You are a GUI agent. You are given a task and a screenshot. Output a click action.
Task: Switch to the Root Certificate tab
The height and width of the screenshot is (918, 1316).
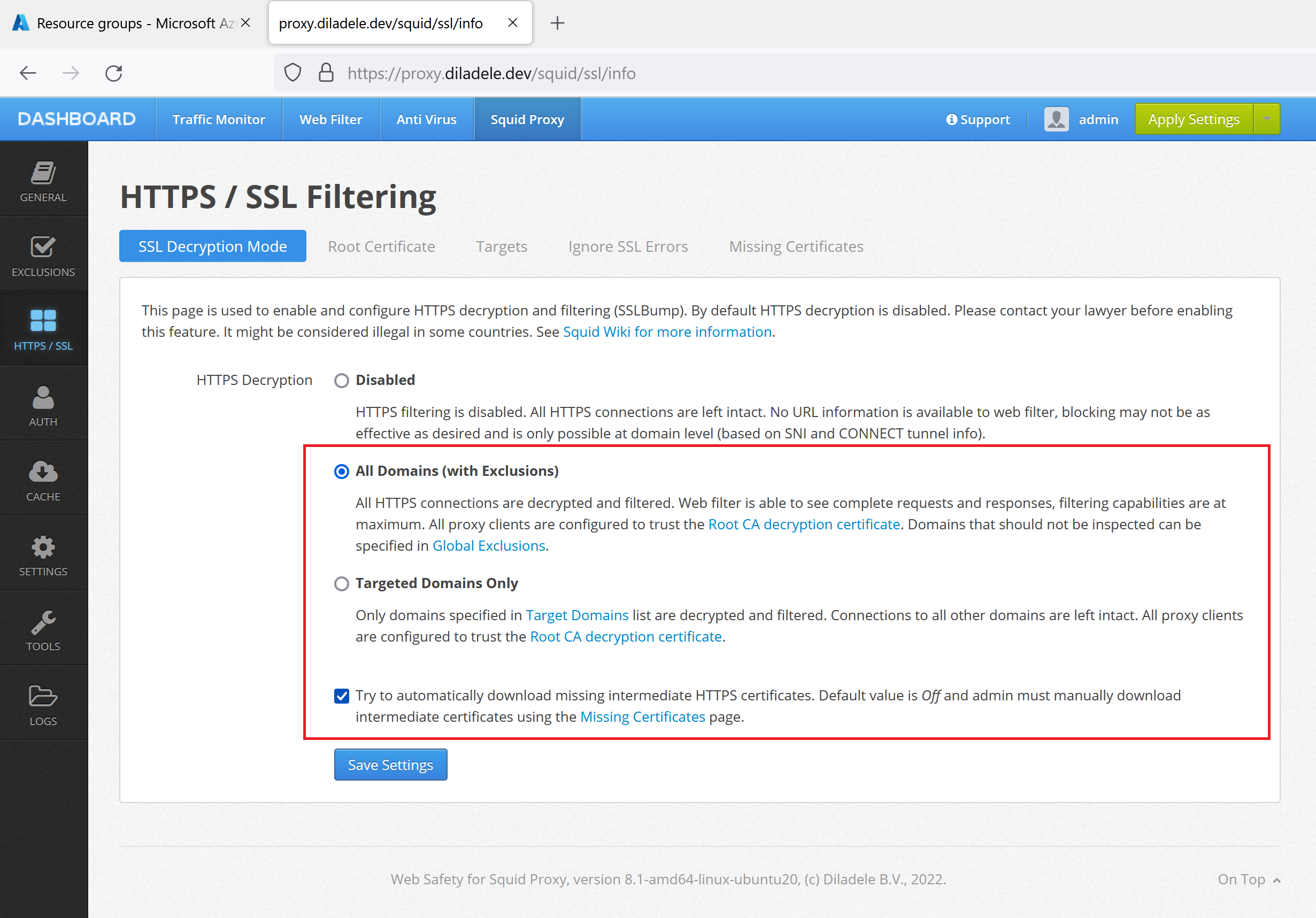(381, 246)
